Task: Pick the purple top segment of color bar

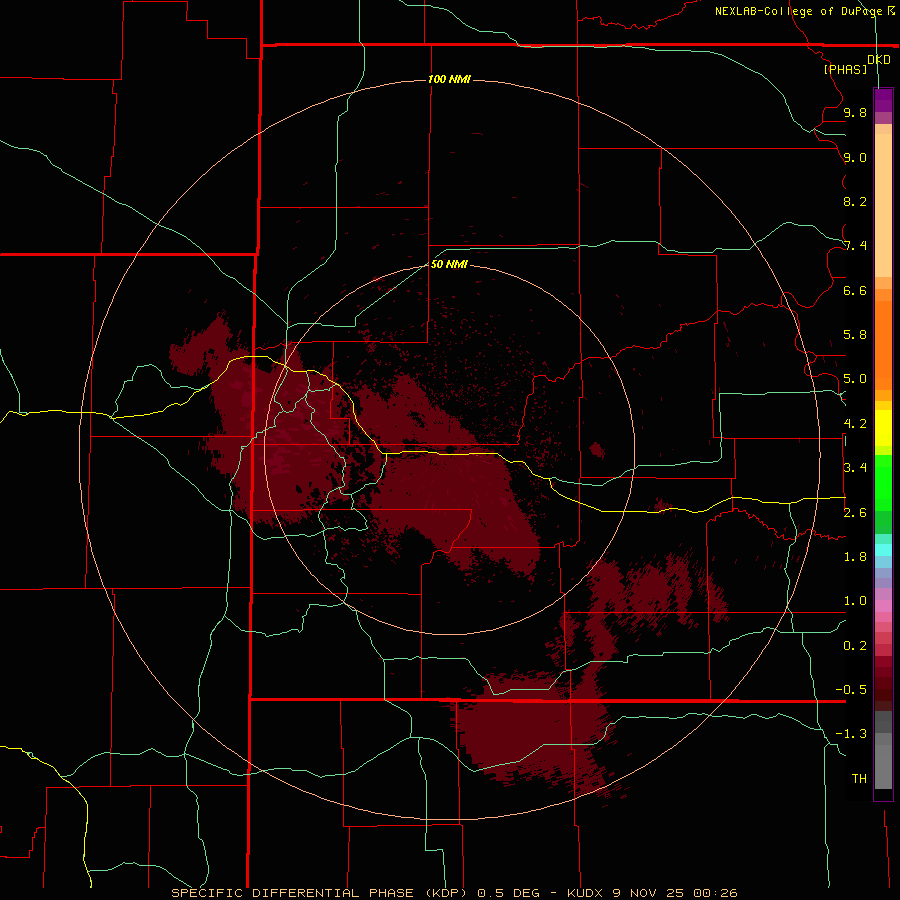Action: point(883,100)
